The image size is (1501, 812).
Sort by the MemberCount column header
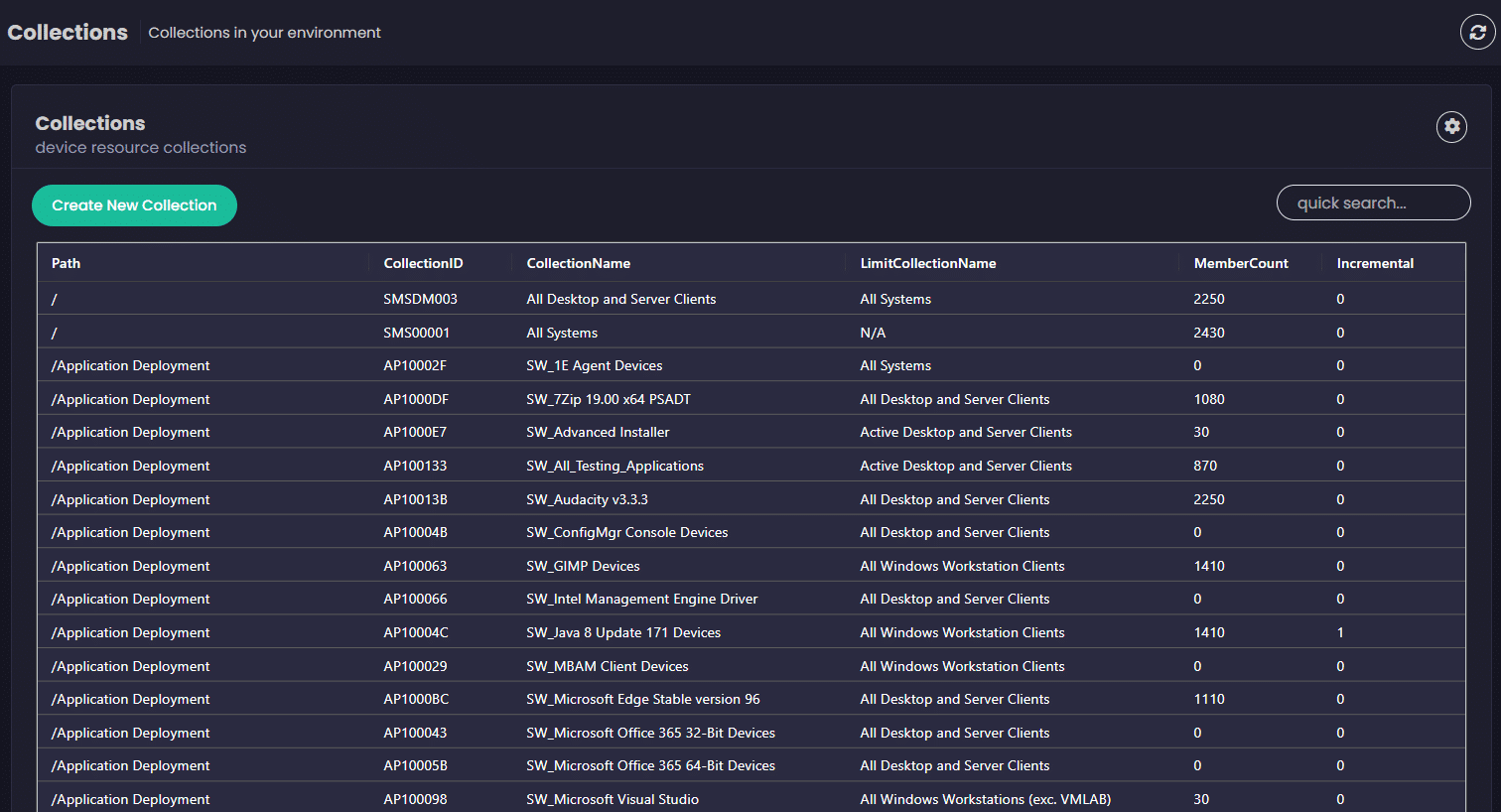(1240, 263)
